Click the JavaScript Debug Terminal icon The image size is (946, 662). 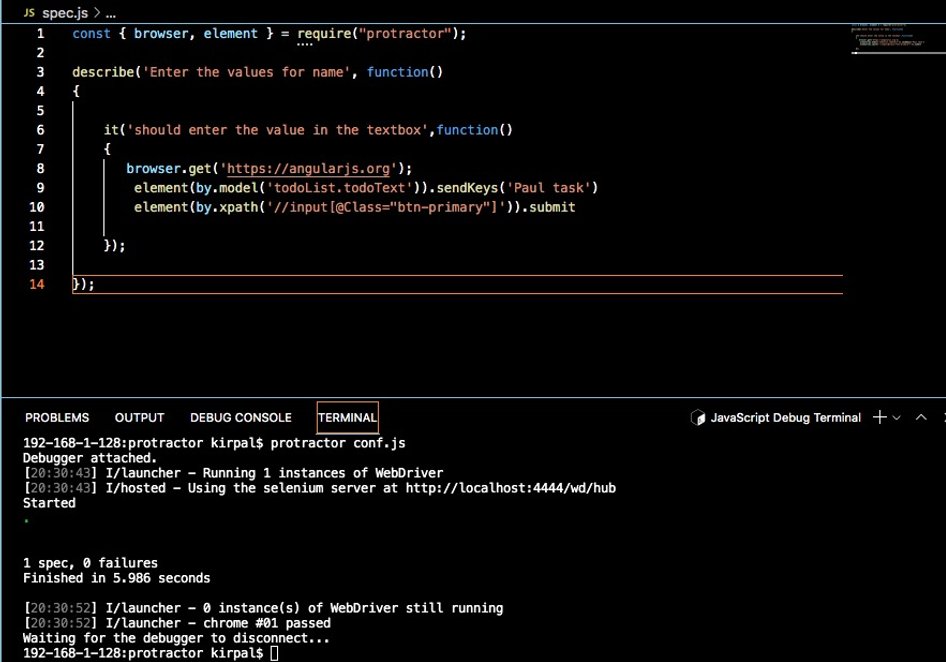pyautogui.click(x=697, y=418)
